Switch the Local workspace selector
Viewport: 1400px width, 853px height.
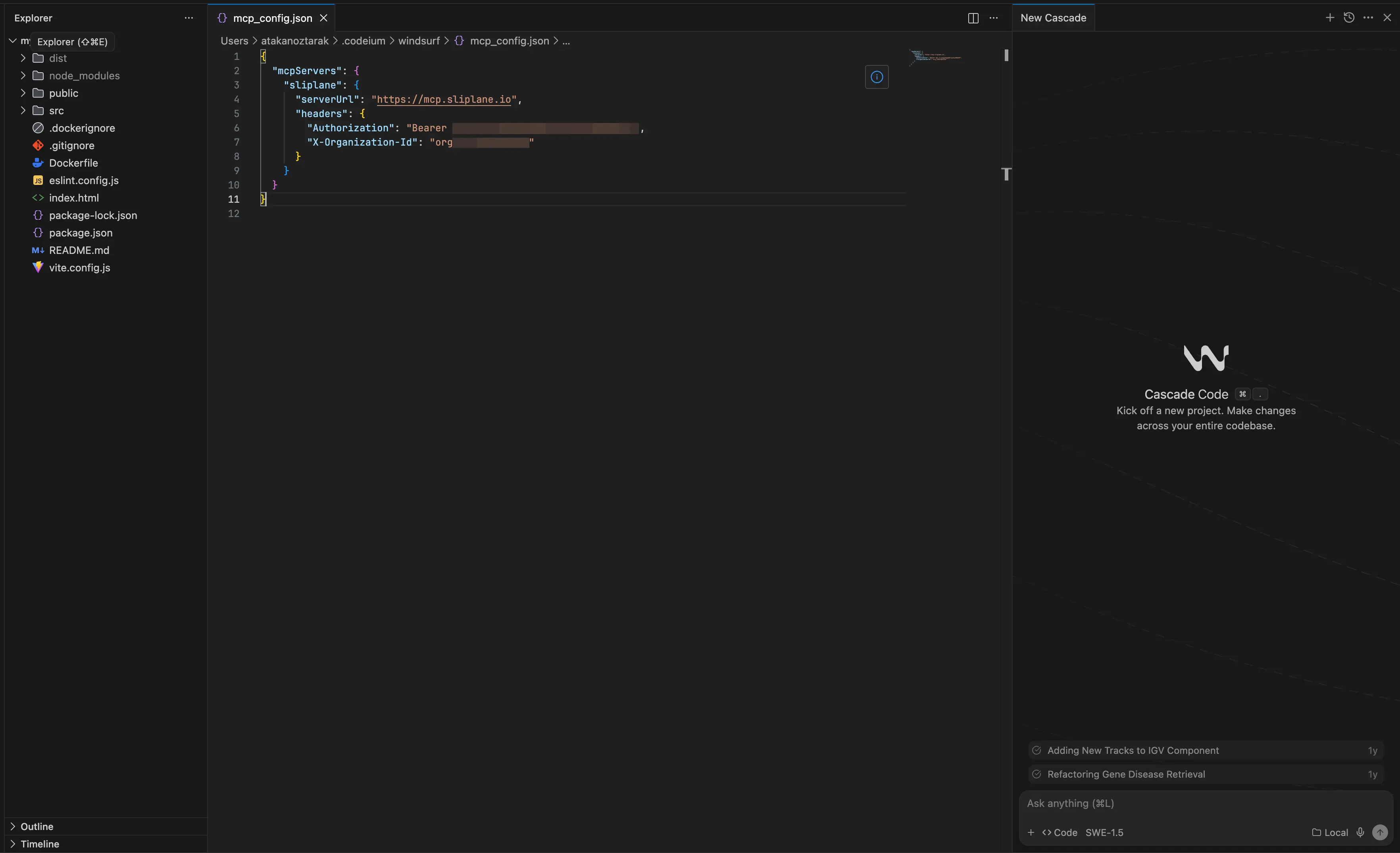1330,832
